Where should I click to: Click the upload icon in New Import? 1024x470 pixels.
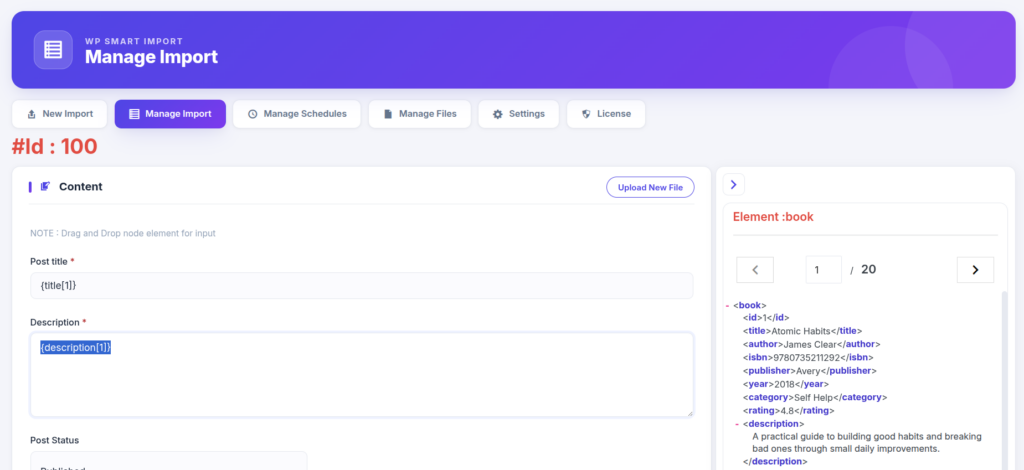coord(31,114)
